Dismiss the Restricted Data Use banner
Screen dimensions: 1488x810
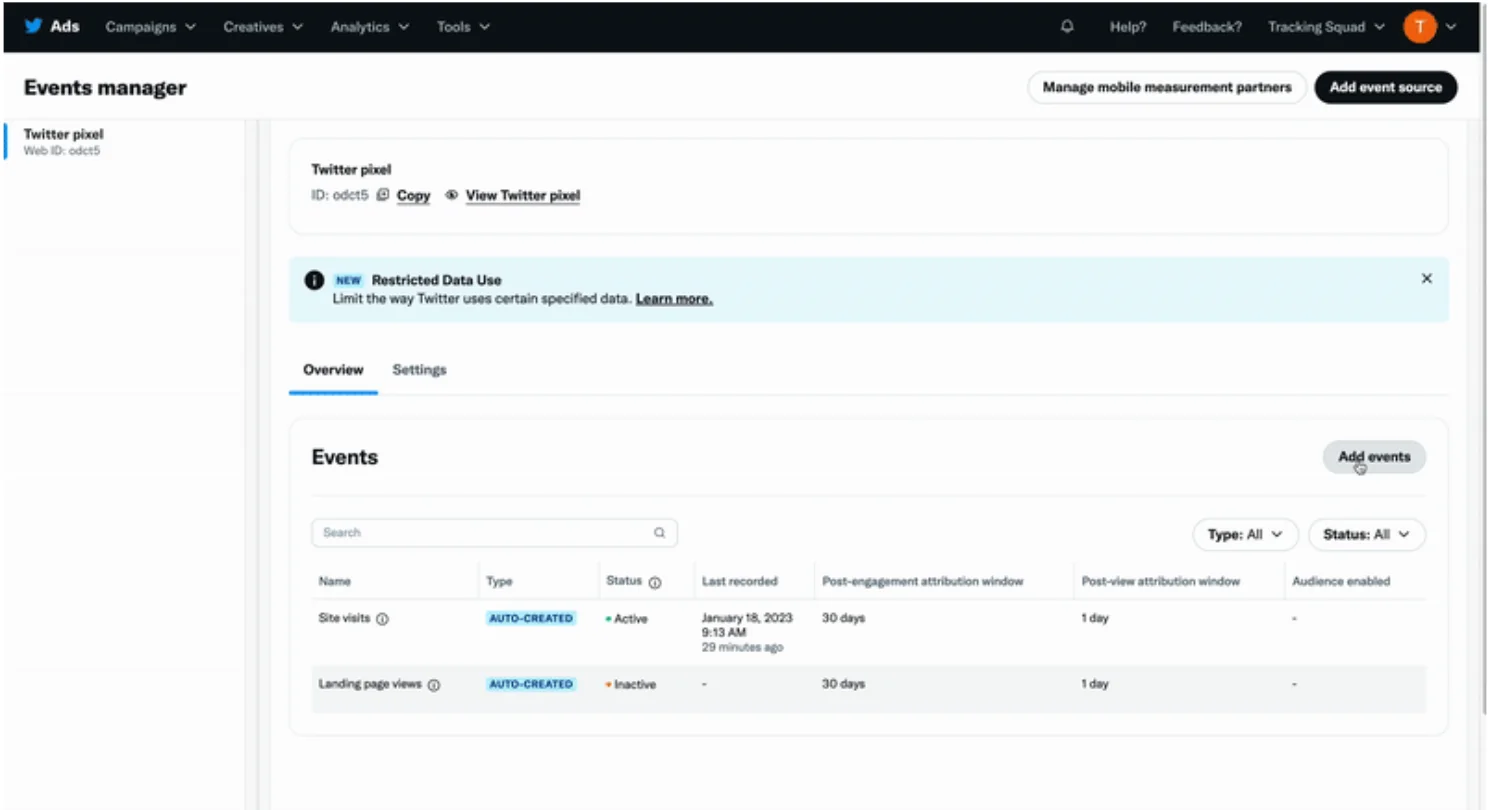tap(1427, 279)
